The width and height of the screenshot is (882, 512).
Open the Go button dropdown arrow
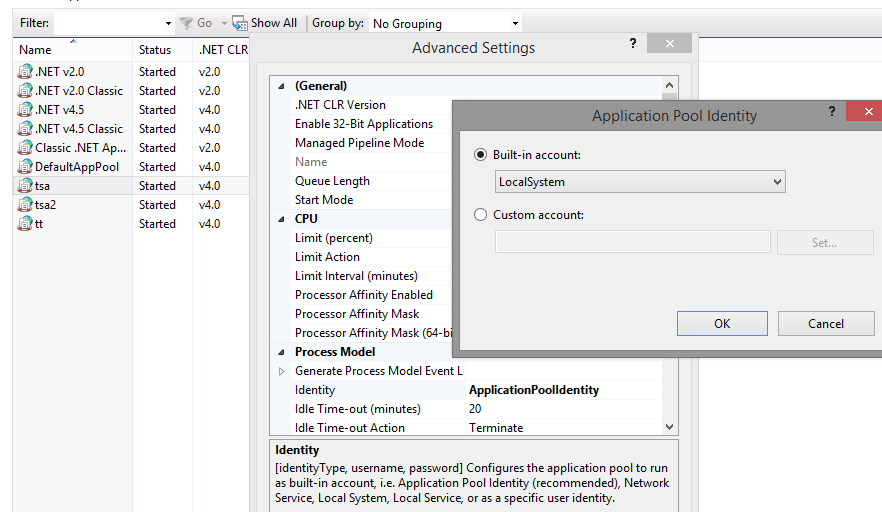224,24
